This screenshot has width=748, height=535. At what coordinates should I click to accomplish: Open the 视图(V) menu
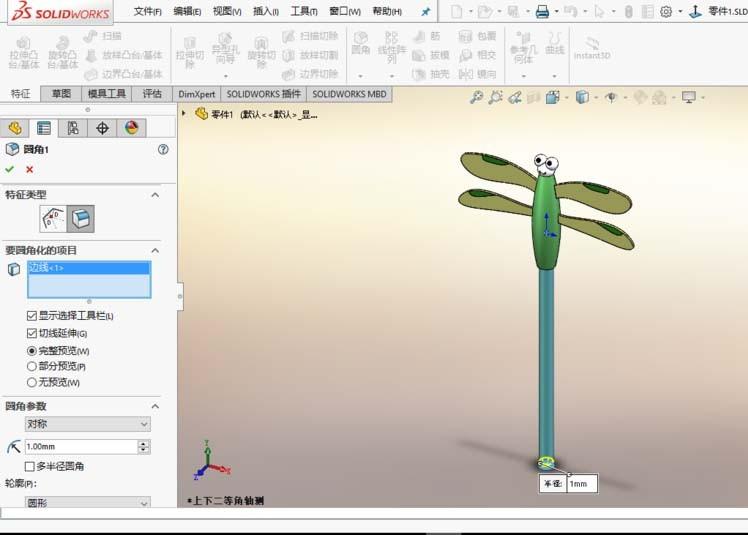(x=227, y=11)
